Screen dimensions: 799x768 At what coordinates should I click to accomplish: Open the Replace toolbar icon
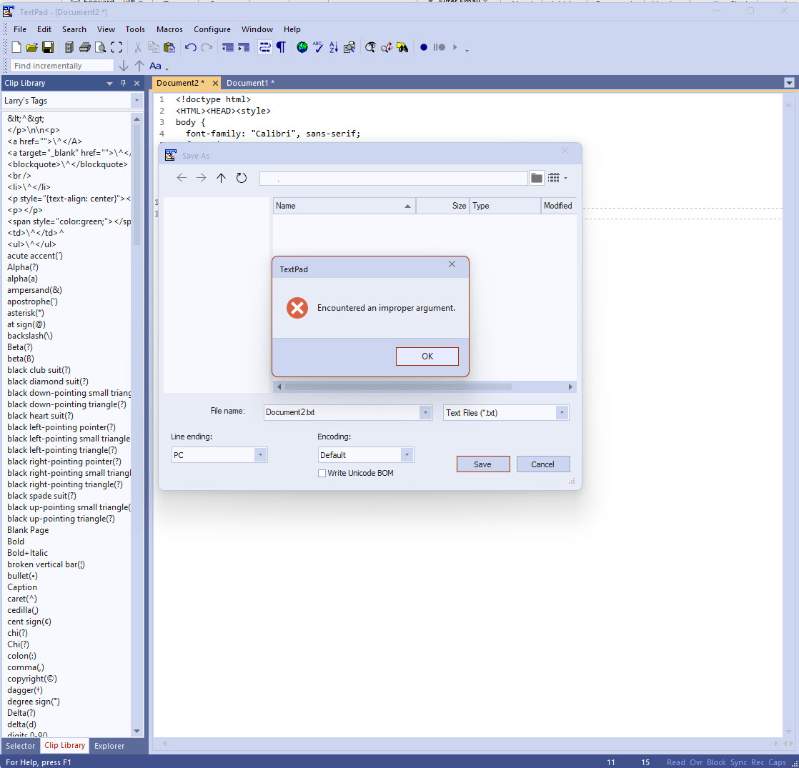[x=386, y=47]
